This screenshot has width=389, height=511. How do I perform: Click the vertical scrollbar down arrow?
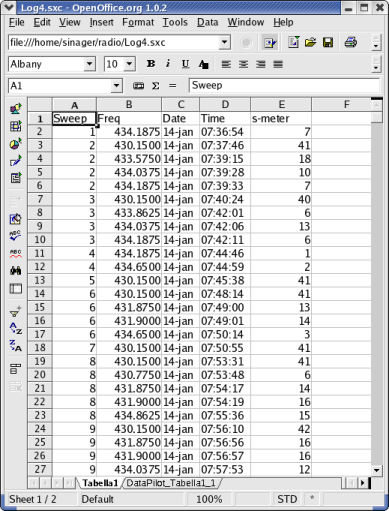click(377, 470)
